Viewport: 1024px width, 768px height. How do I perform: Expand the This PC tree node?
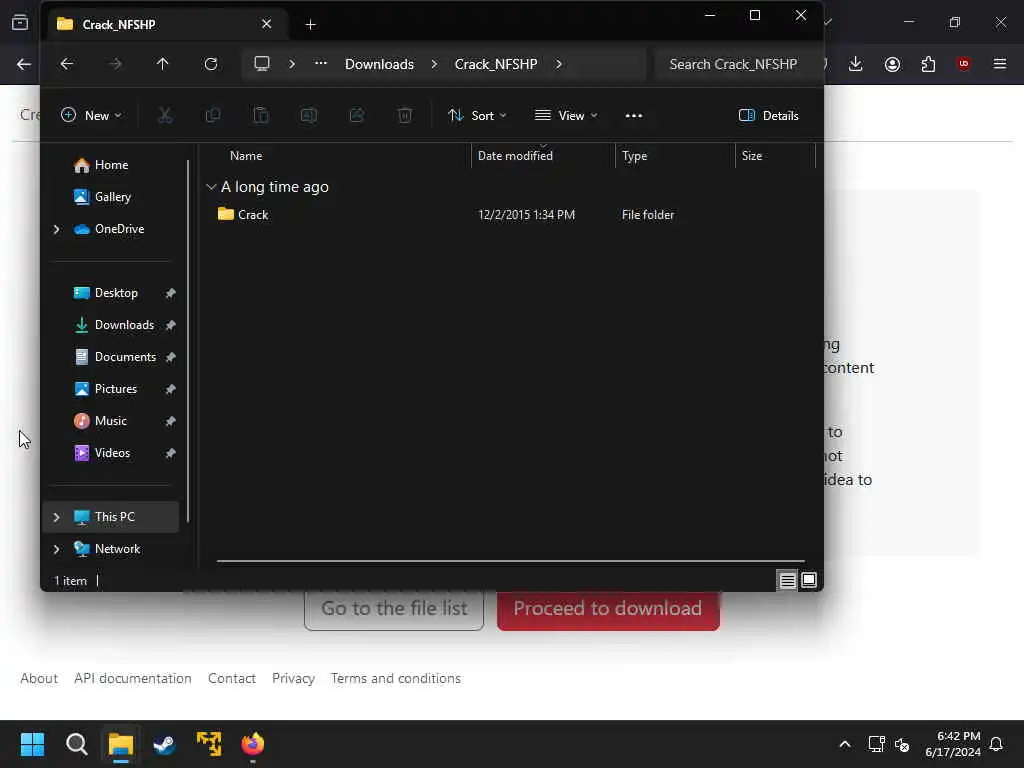pos(56,517)
